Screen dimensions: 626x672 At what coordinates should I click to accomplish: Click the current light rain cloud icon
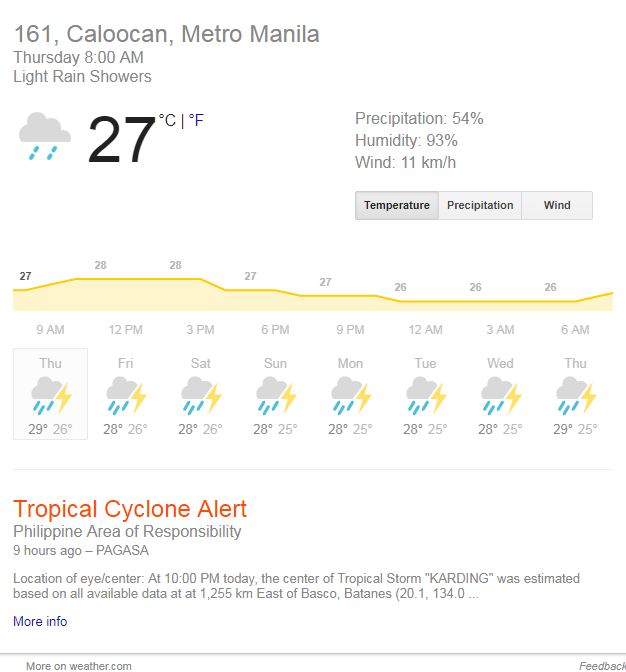click(45, 137)
